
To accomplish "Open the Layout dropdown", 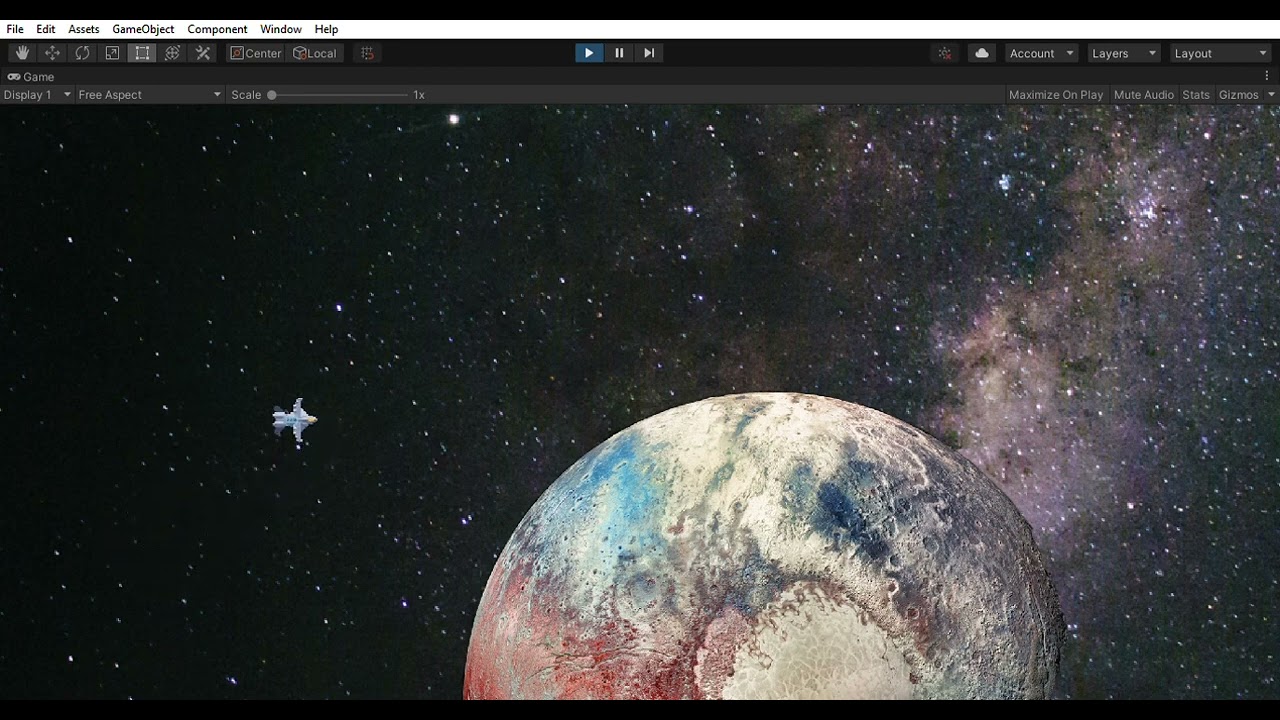I will pyautogui.click(x=1219, y=53).
